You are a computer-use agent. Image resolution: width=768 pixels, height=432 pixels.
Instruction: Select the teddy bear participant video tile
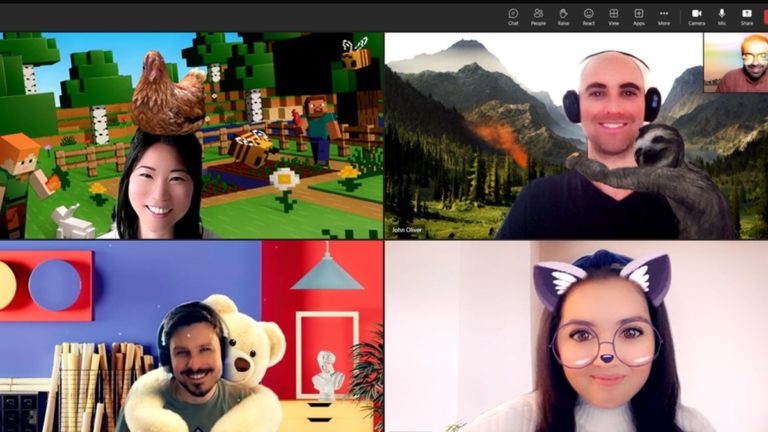point(192,336)
